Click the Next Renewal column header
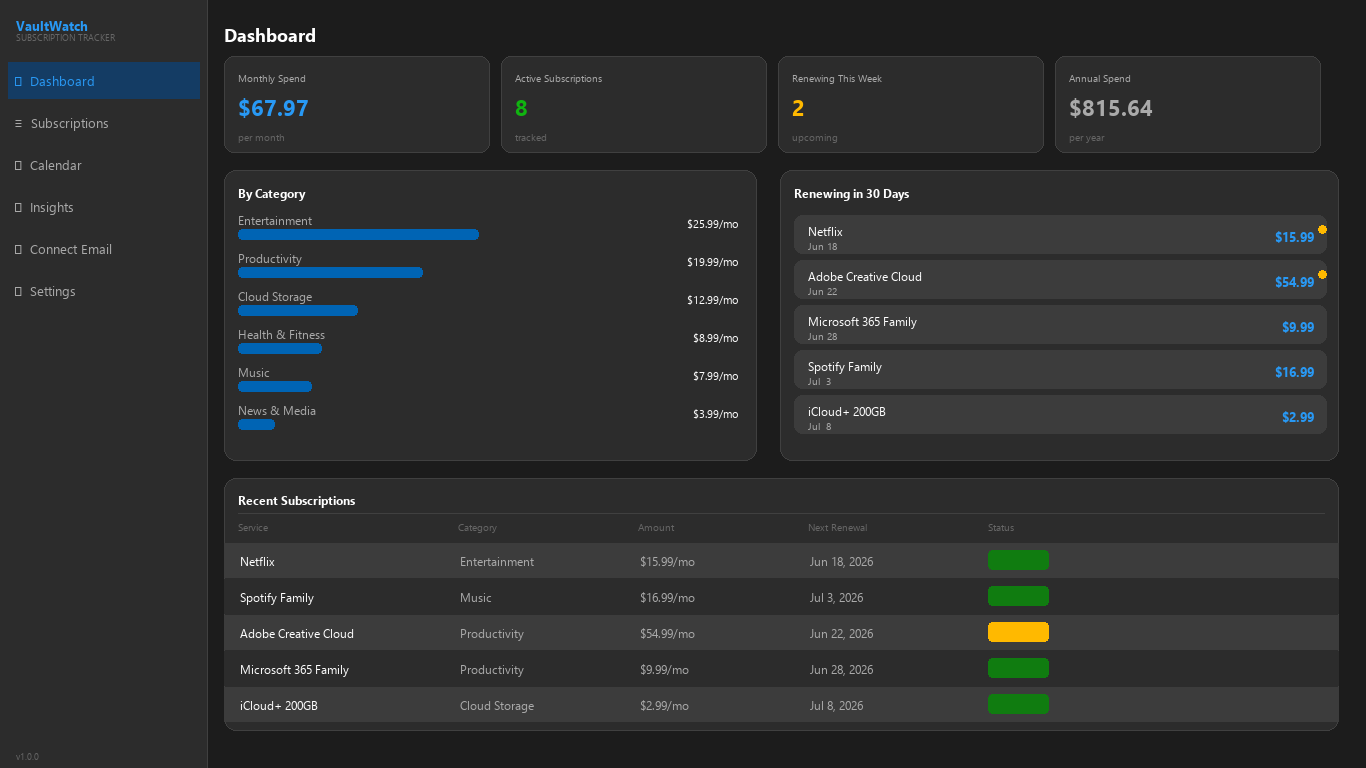Screen dimensions: 1366x768 [837, 528]
